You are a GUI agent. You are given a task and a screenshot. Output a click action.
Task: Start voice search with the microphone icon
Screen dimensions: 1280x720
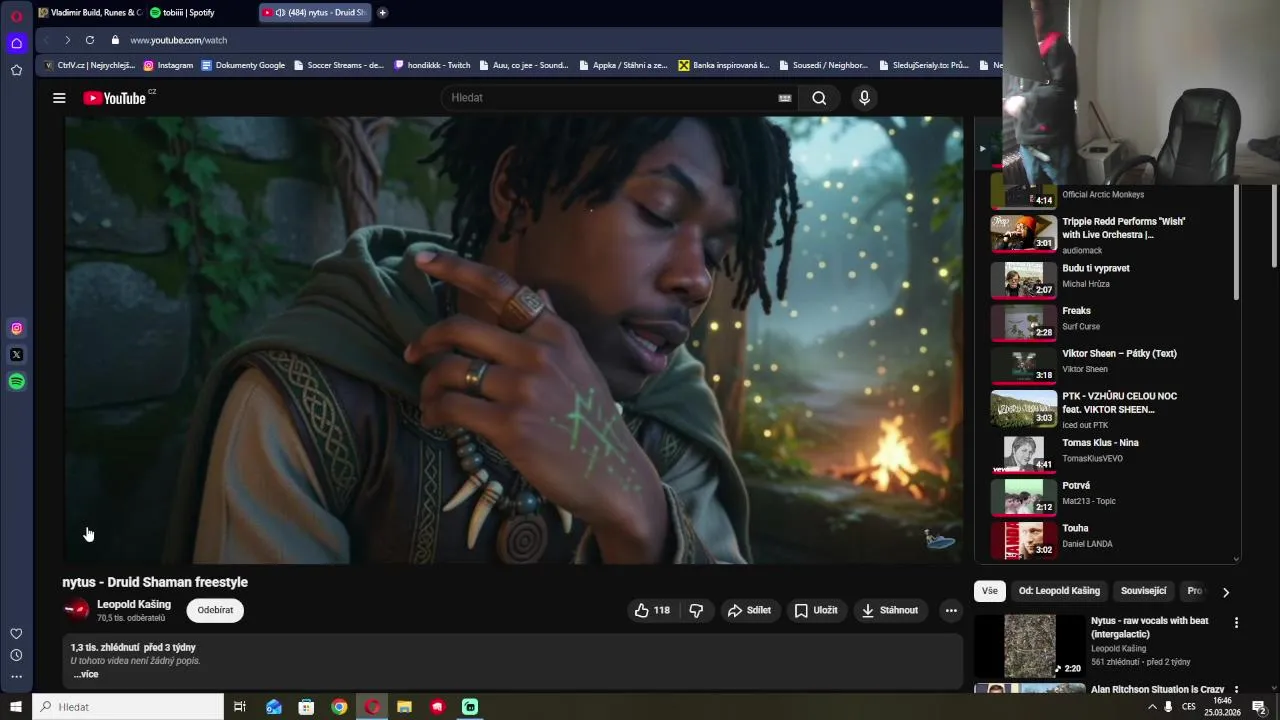pos(865,98)
